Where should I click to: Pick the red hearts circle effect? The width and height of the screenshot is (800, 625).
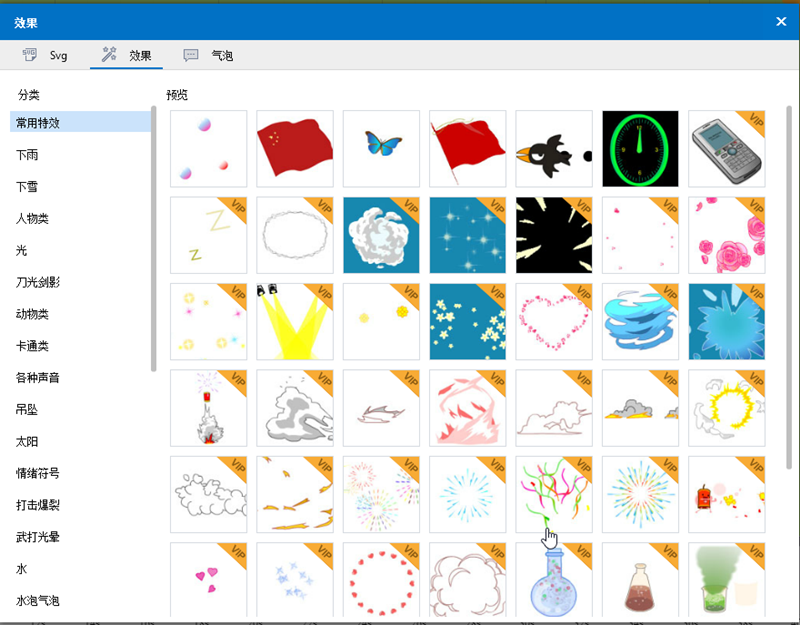coord(381,580)
